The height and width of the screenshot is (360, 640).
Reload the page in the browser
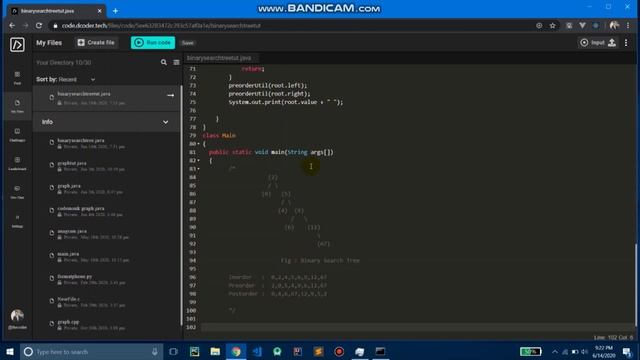tap(39, 25)
